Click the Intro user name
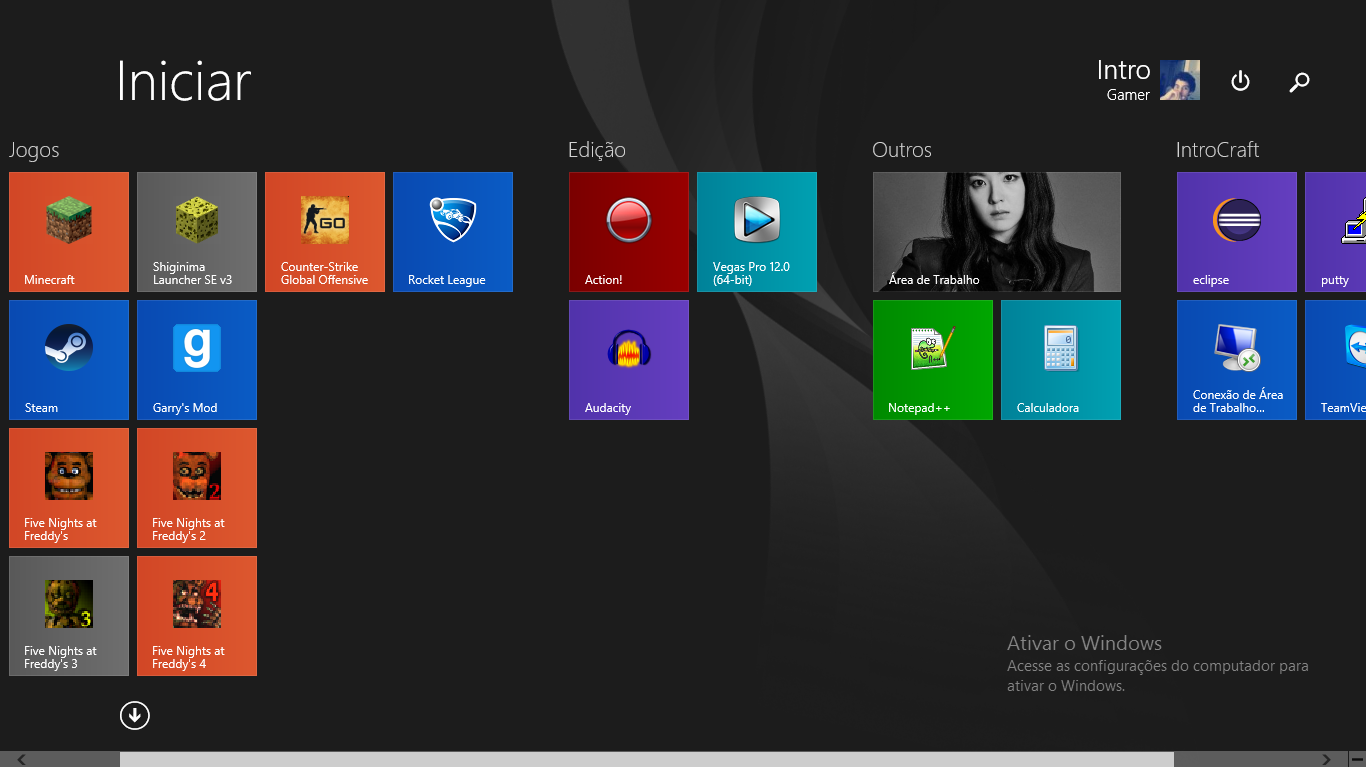Image resolution: width=1366 pixels, height=767 pixels. (x=1123, y=70)
